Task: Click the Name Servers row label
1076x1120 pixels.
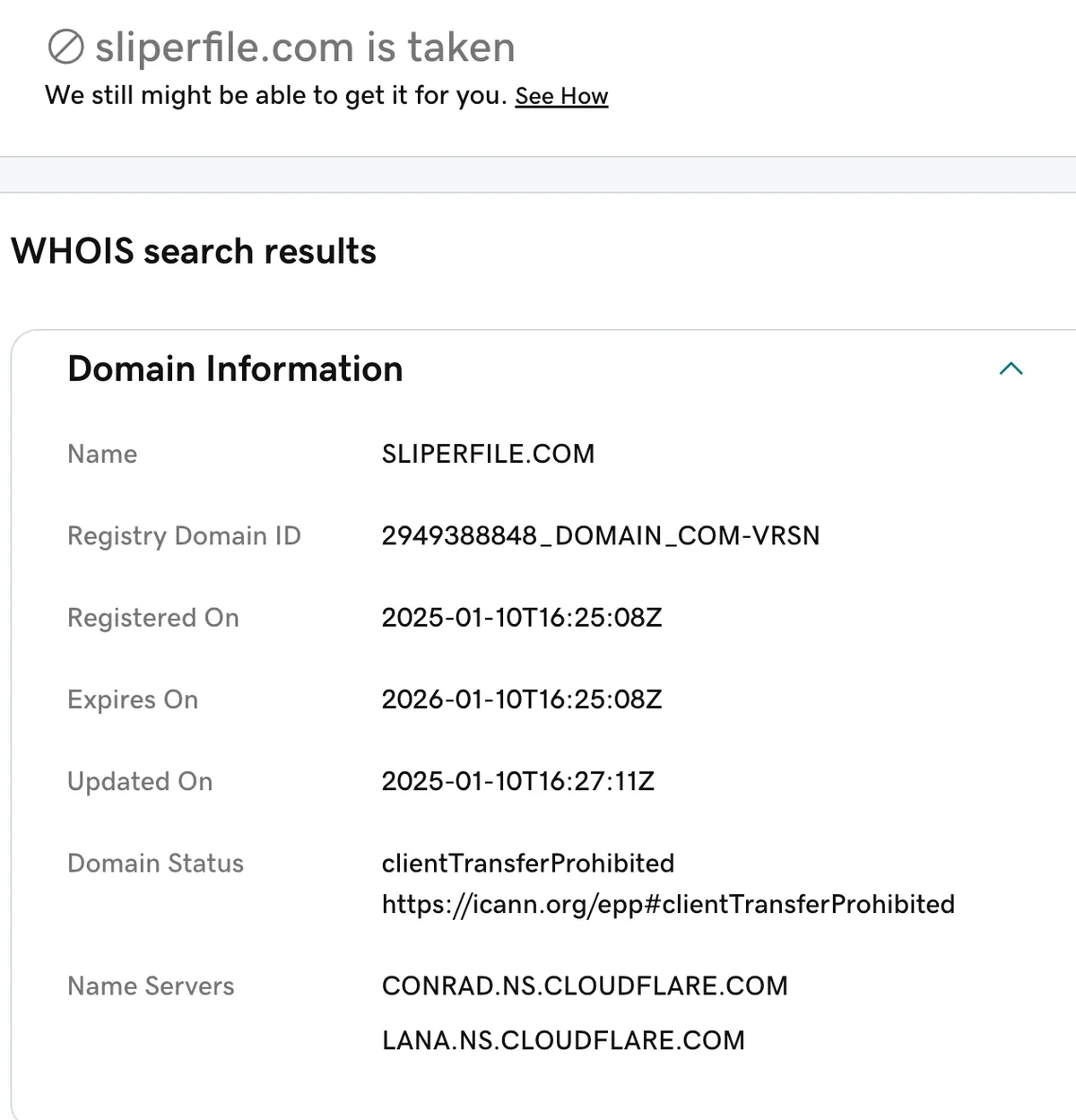Action: (150, 986)
